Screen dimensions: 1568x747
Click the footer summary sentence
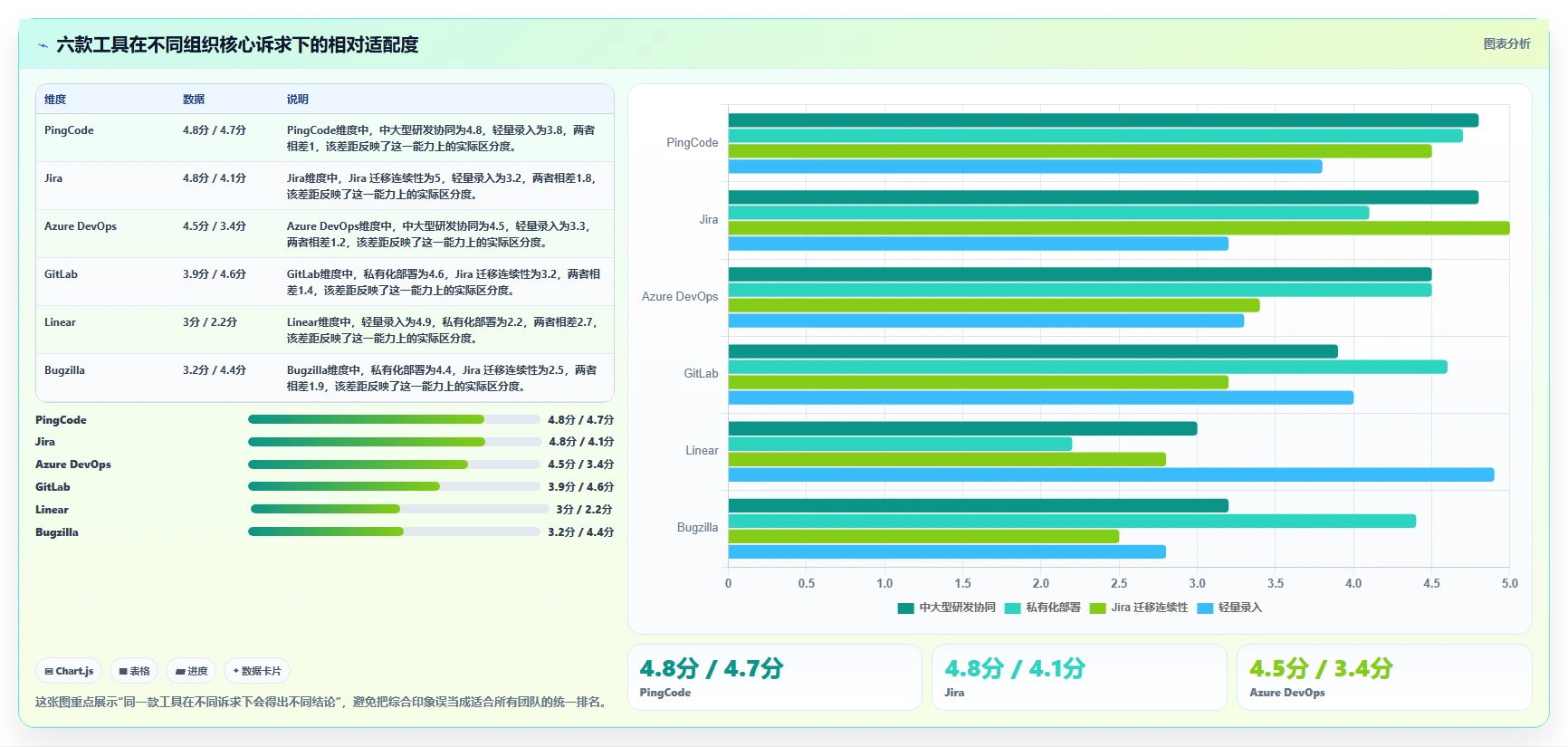pos(321,702)
